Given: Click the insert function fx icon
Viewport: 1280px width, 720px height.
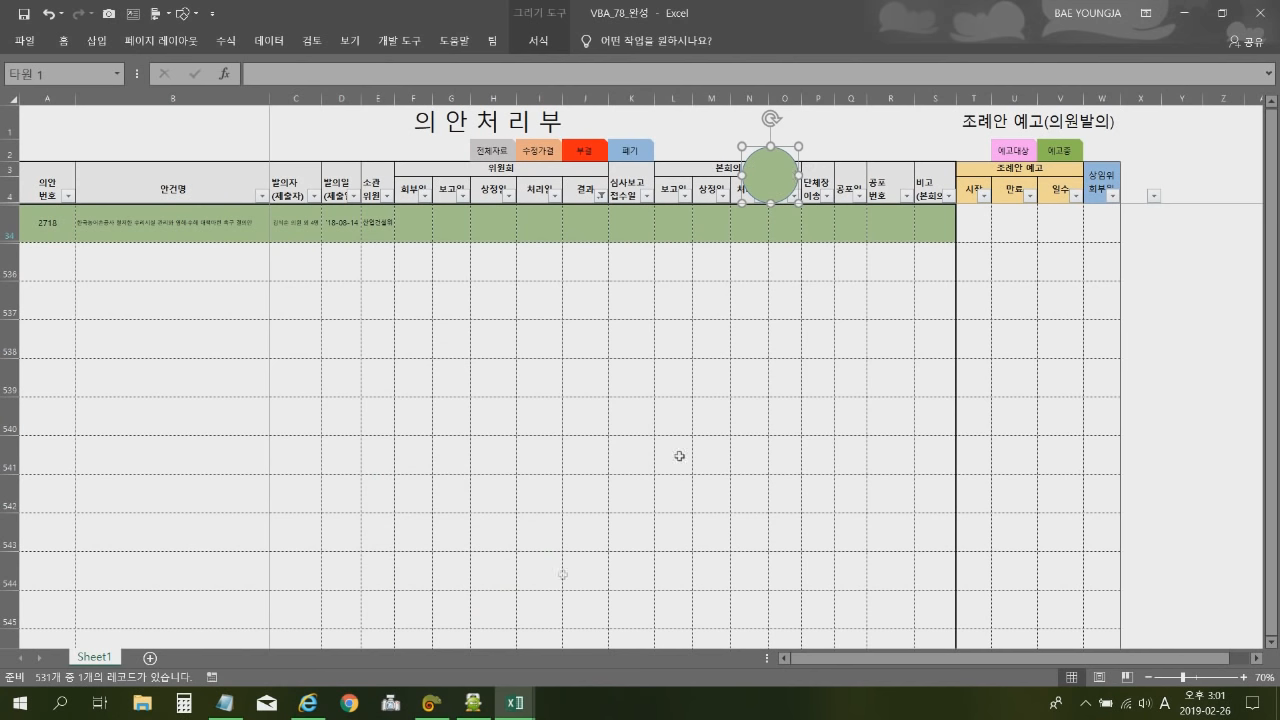Looking at the screenshot, I should point(224,74).
